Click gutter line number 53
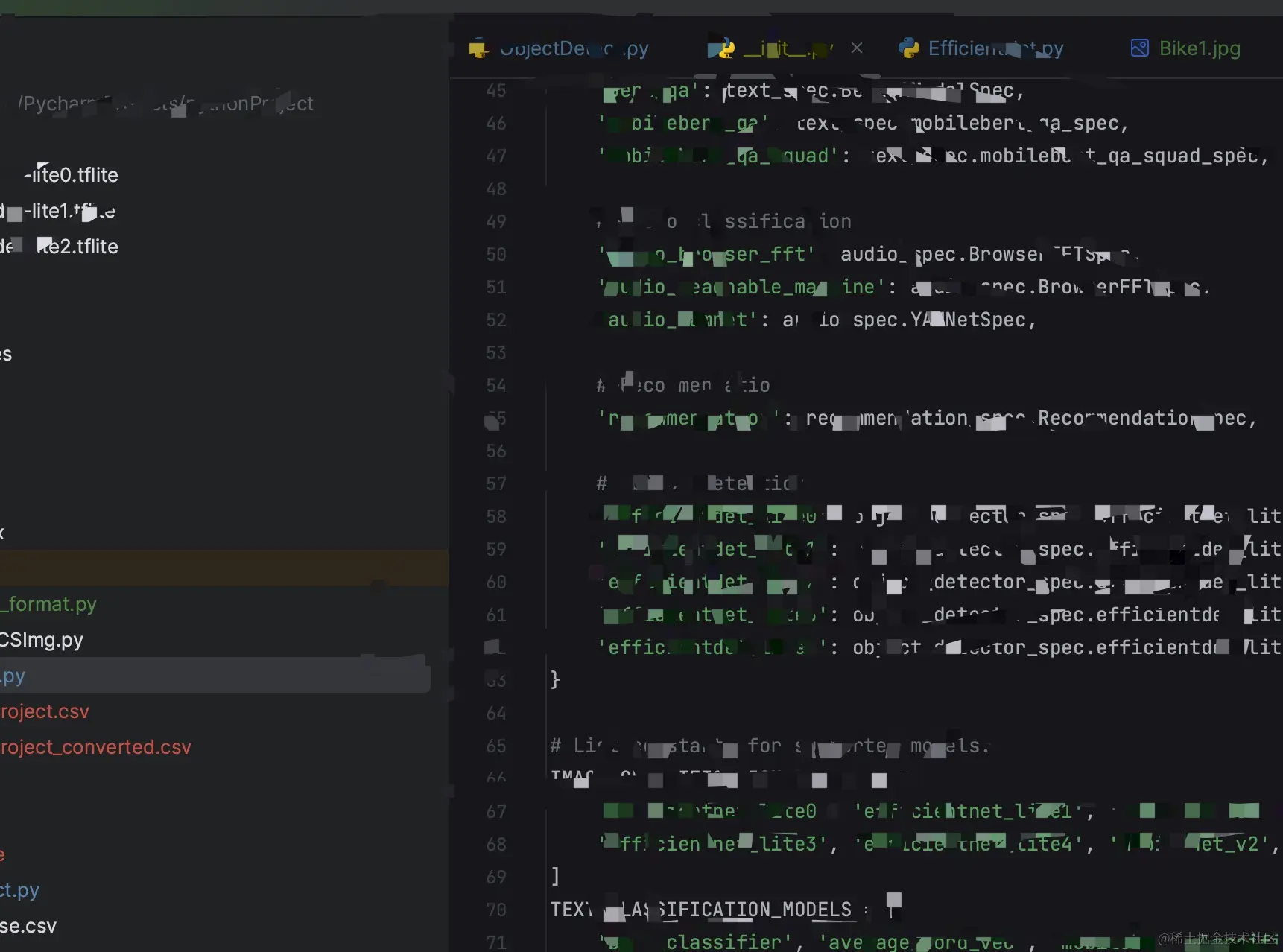 point(496,353)
